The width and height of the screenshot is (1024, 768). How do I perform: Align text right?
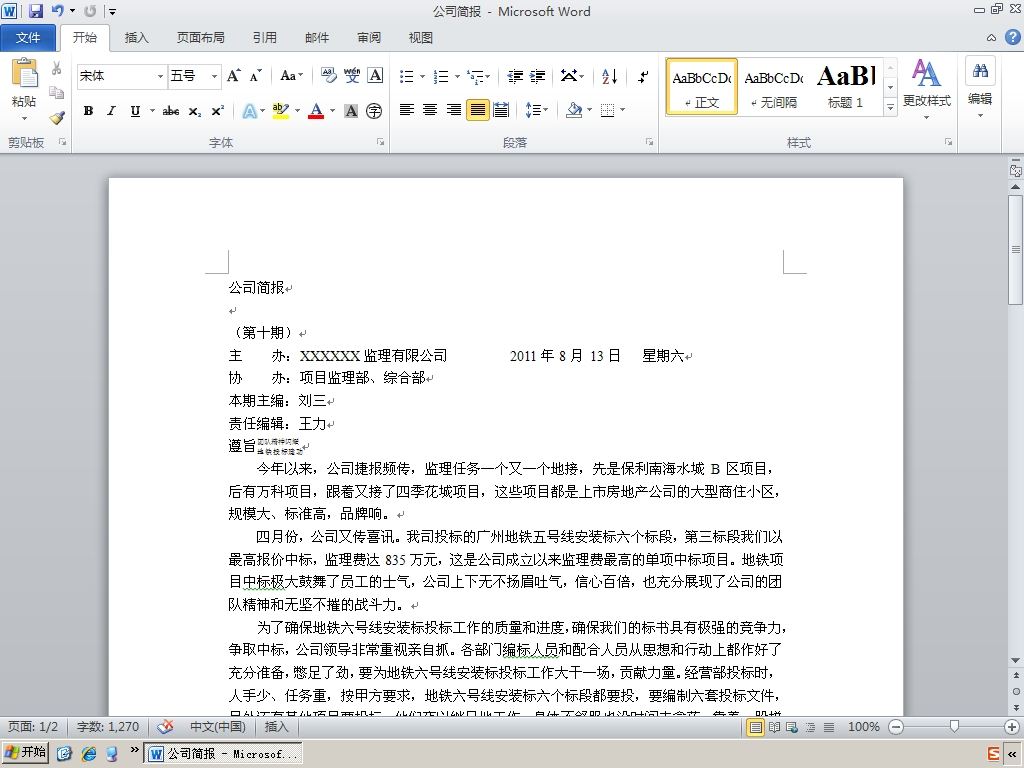[x=454, y=110]
